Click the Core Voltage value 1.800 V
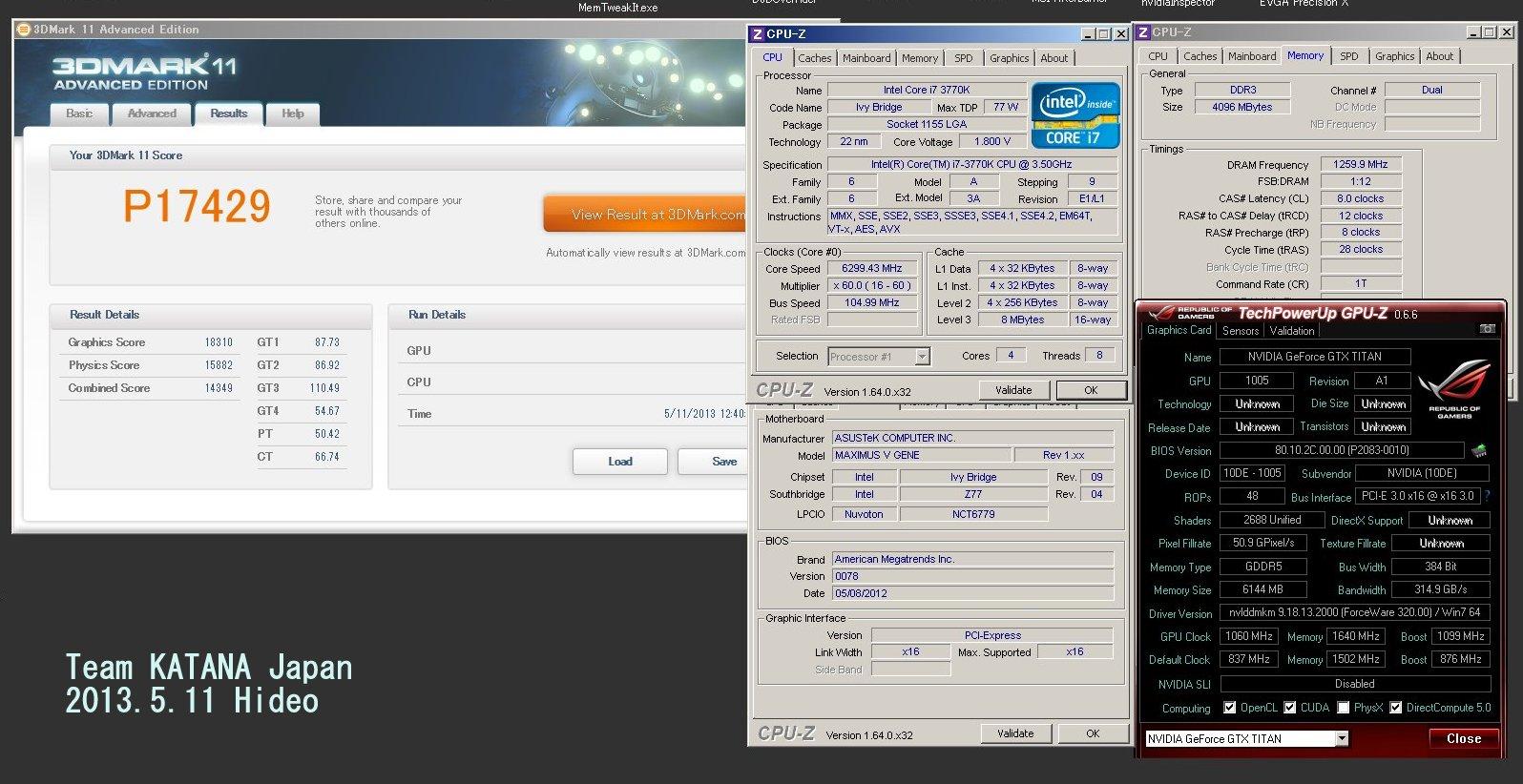1523x784 pixels. point(991,141)
